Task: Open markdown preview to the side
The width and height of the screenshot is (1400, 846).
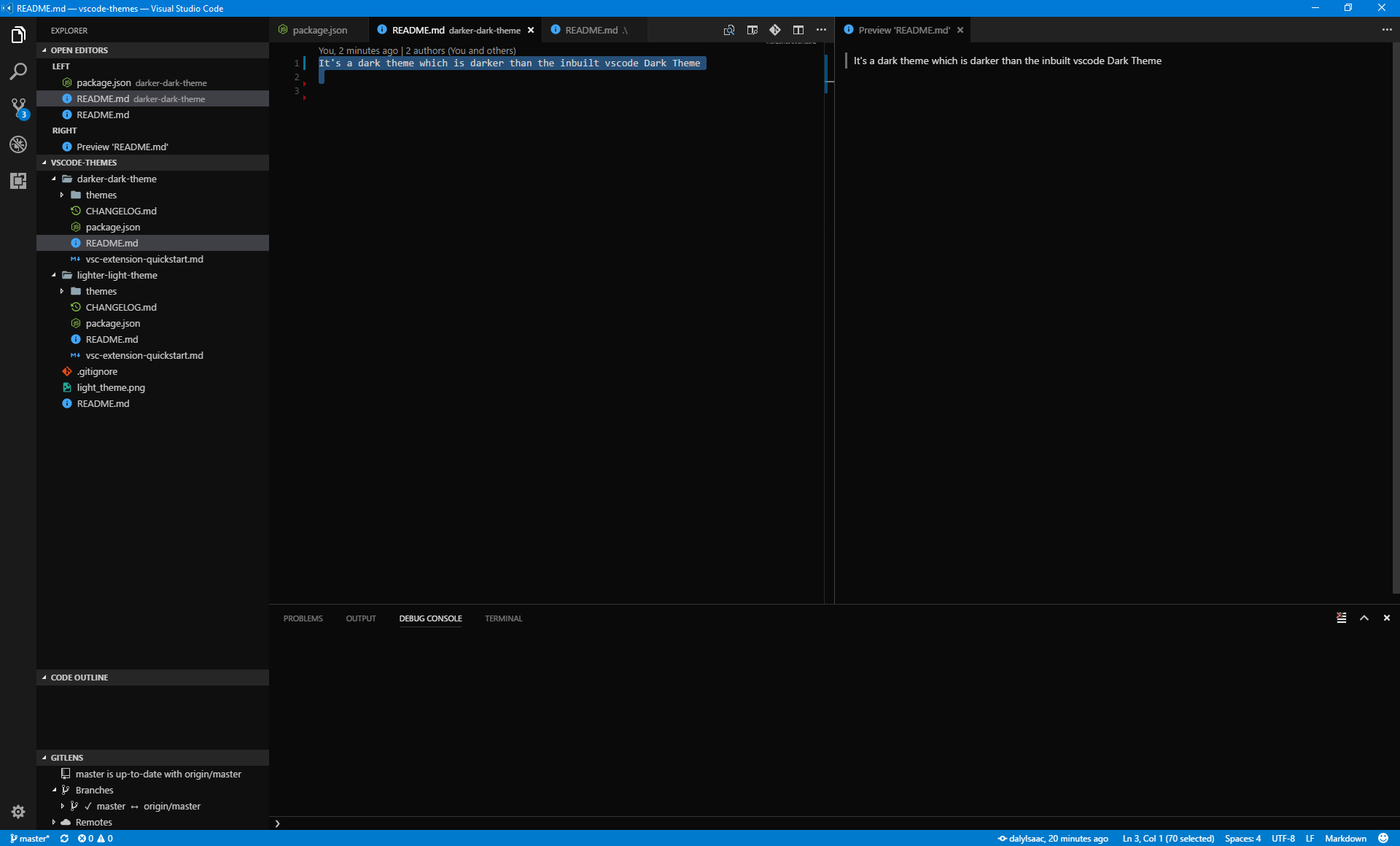Action: [x=752, y=30]
